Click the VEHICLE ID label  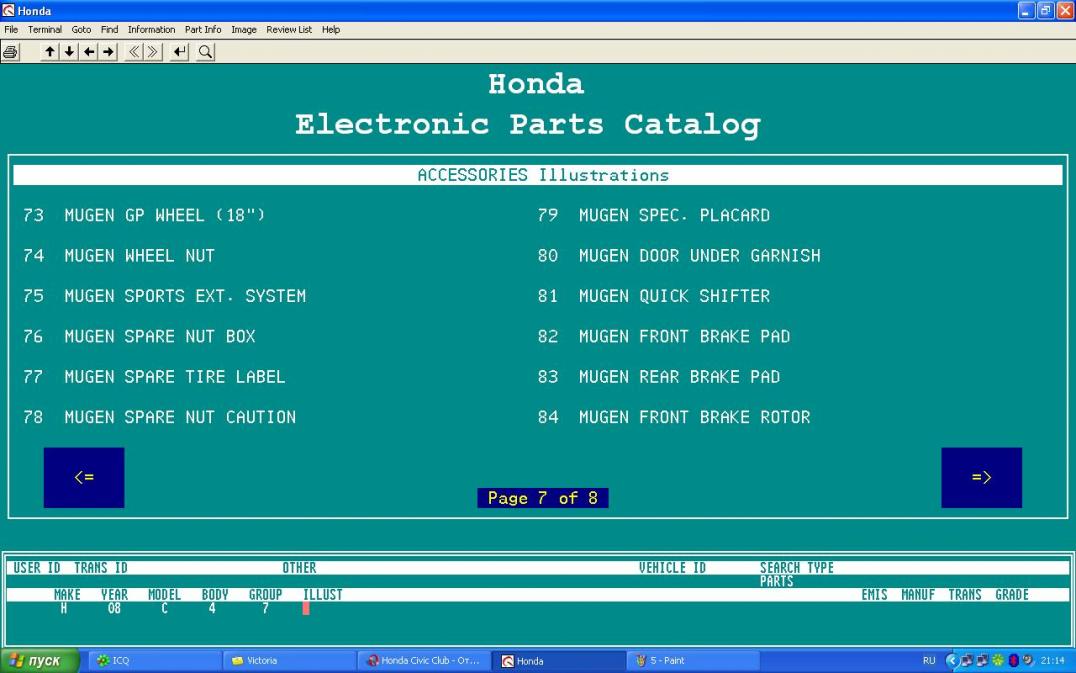pyautogui.click(x=672, y=568)
